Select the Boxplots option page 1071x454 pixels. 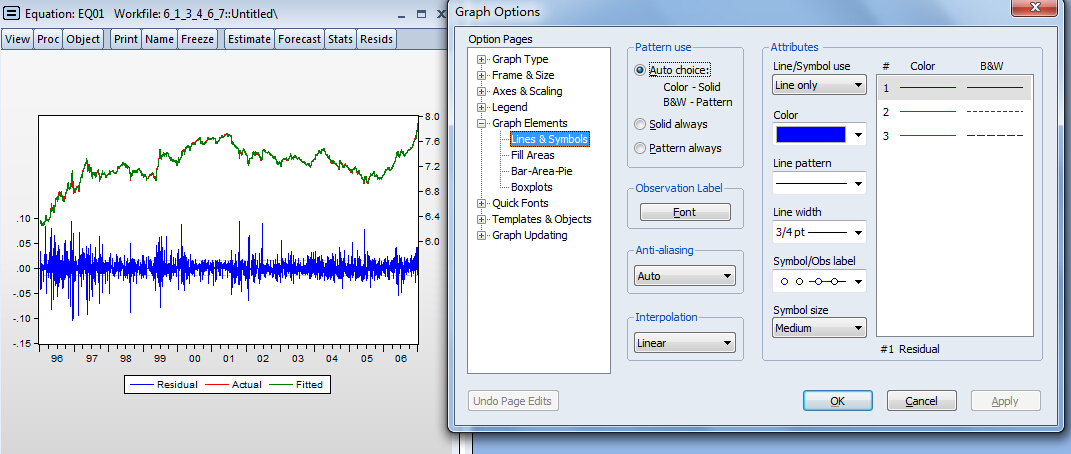tap(531, 187)
